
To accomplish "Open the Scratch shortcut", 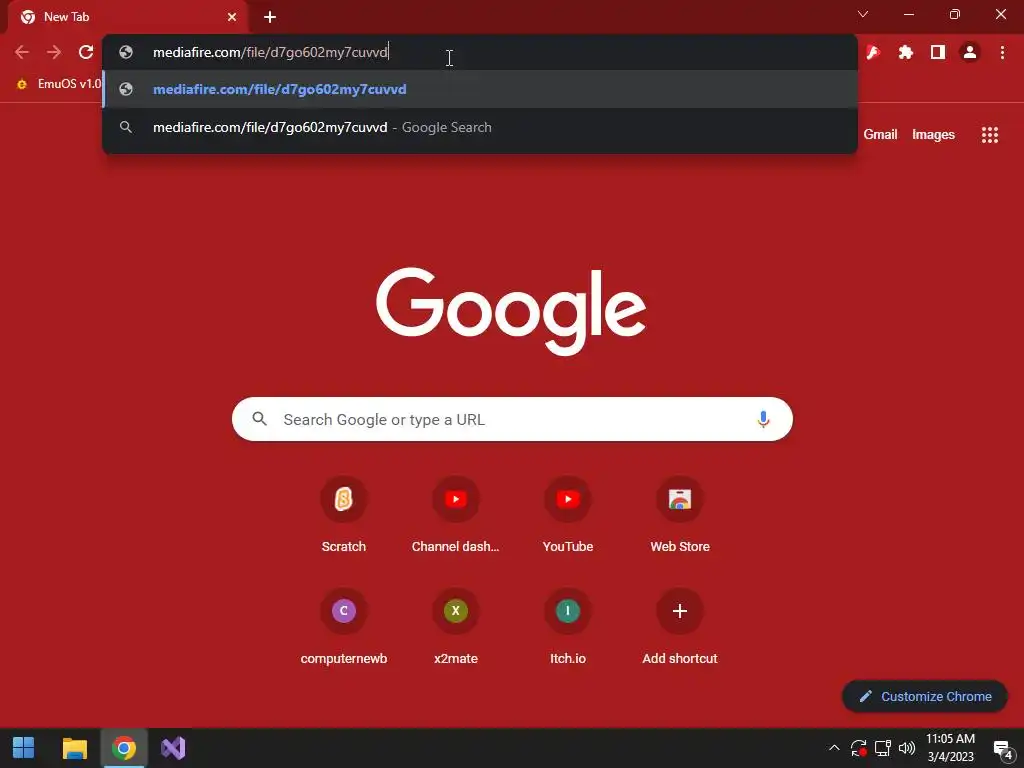I will click(x=344, y=515).
